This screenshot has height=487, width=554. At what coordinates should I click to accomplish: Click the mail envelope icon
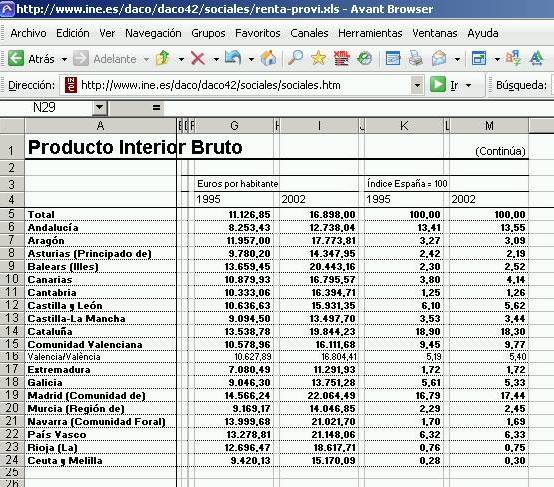point(439,58)
